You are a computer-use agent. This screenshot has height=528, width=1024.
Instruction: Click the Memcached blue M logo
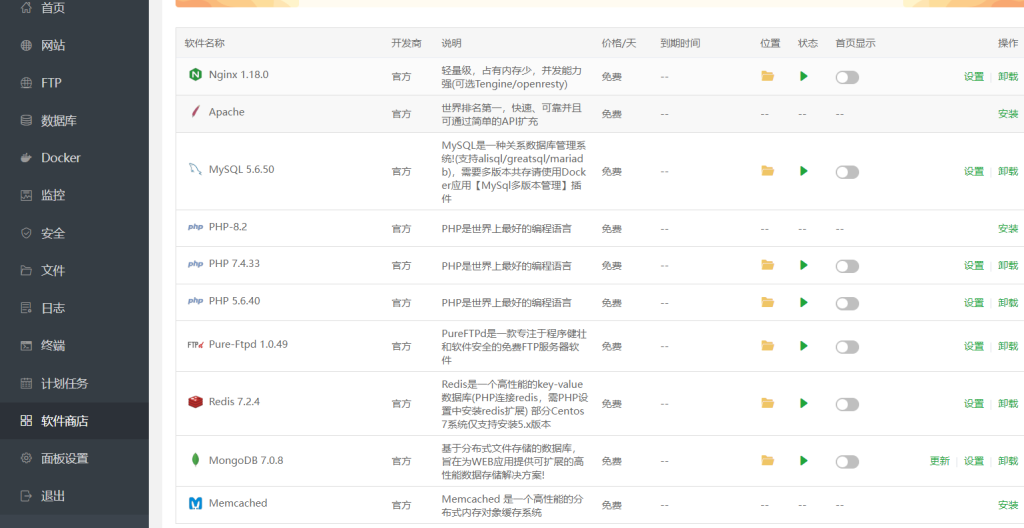[195, 503]
